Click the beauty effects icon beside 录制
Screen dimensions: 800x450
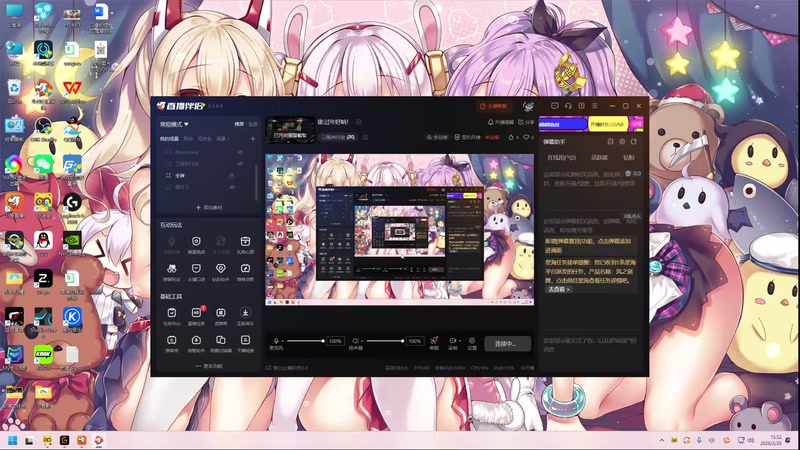click(x=434, y=340)
